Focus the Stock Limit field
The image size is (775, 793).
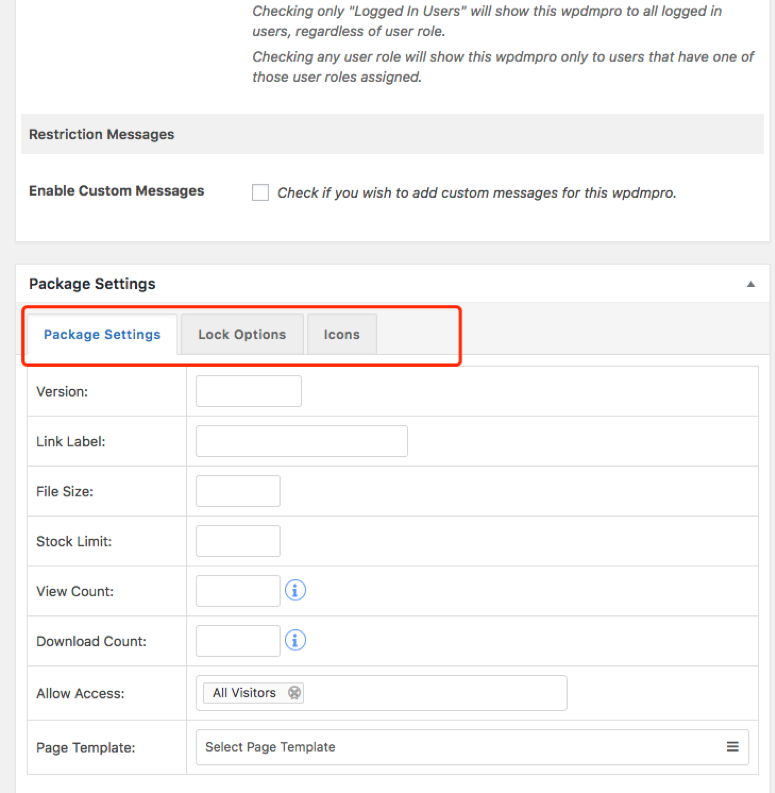click(238, 541)
